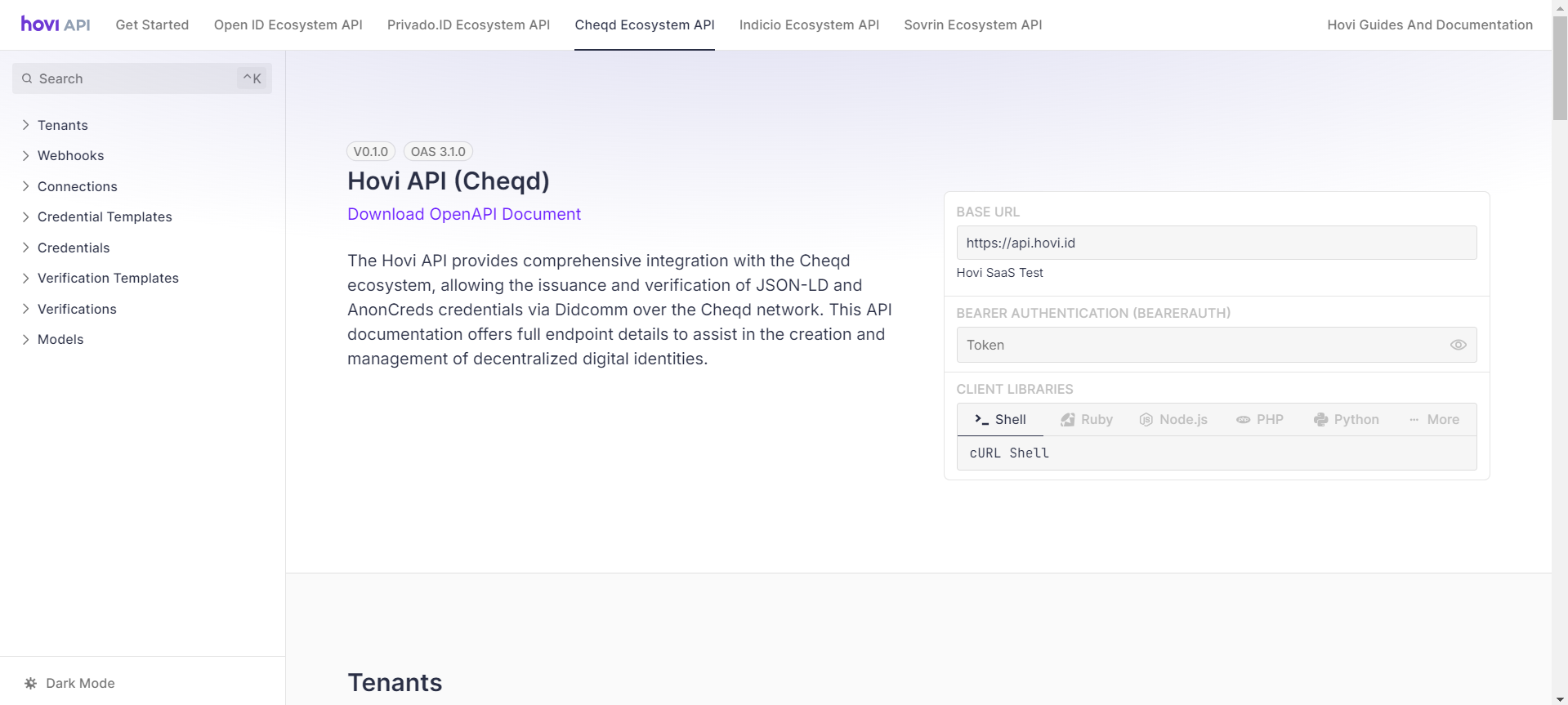
Task: Select the Node.js client library
Action: point(1173,419)
